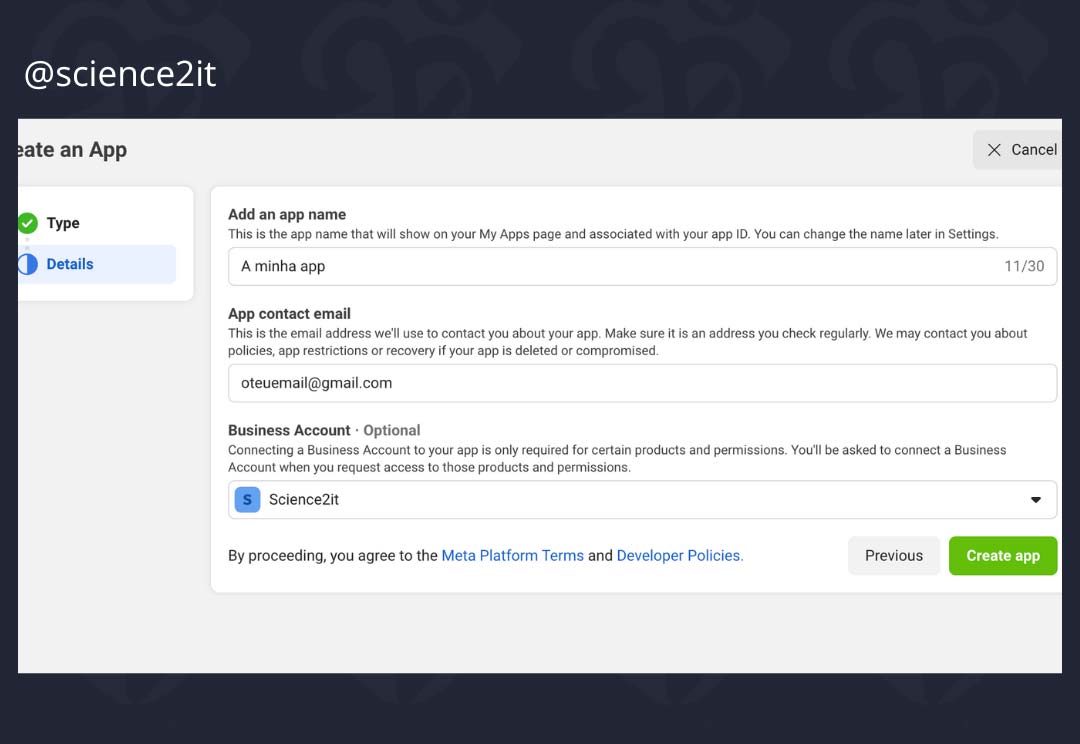Click the "Add an app name" label
Viewport: 1080px width, 744px height.
click(287, 214)
